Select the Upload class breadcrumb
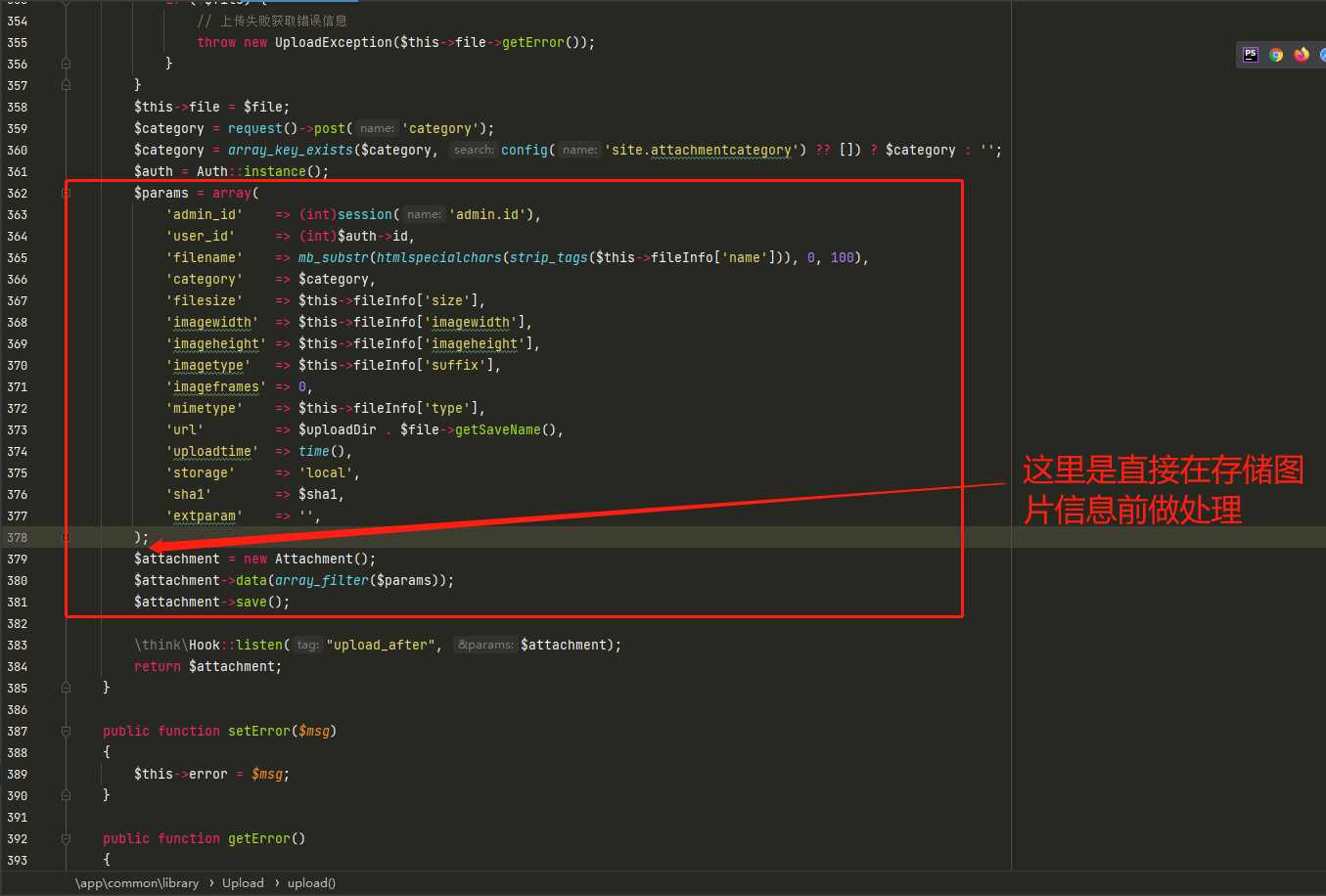 coord(243,883)
